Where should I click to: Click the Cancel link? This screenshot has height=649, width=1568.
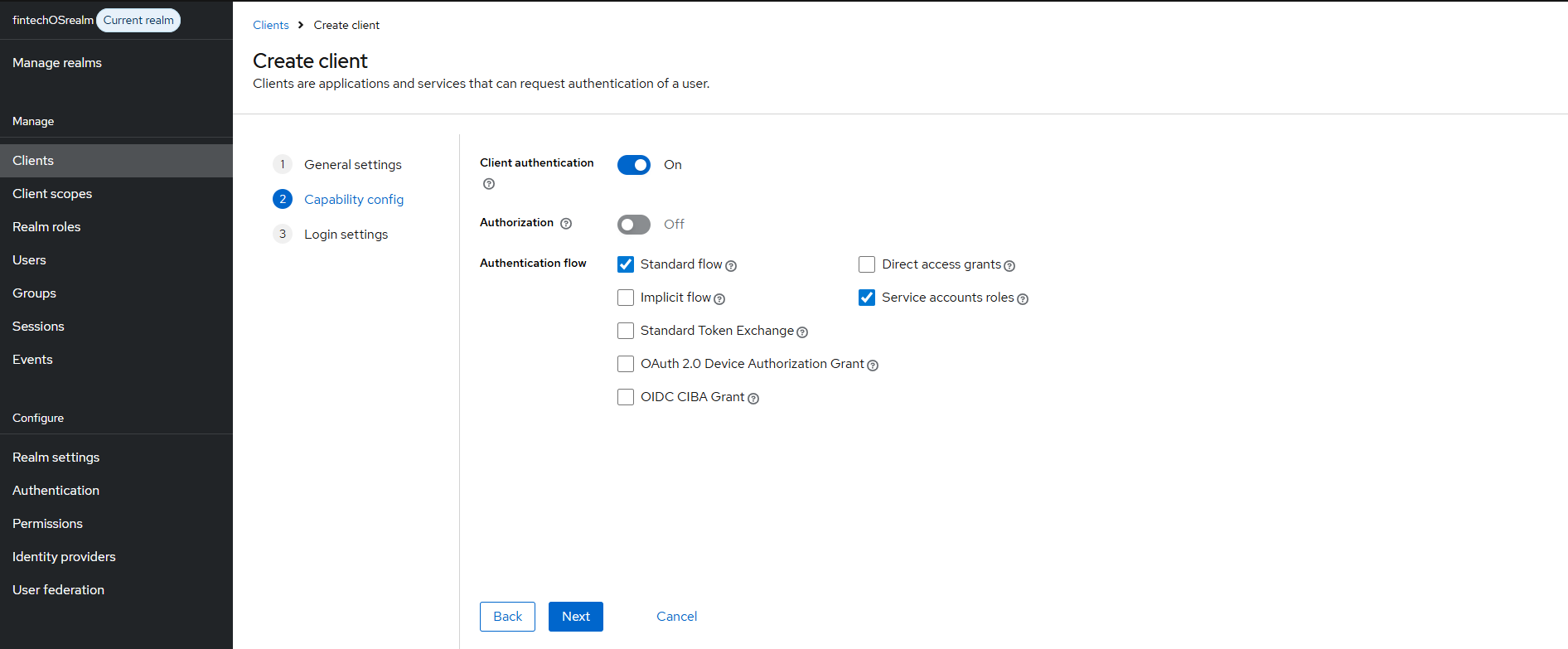coord(676,617)
